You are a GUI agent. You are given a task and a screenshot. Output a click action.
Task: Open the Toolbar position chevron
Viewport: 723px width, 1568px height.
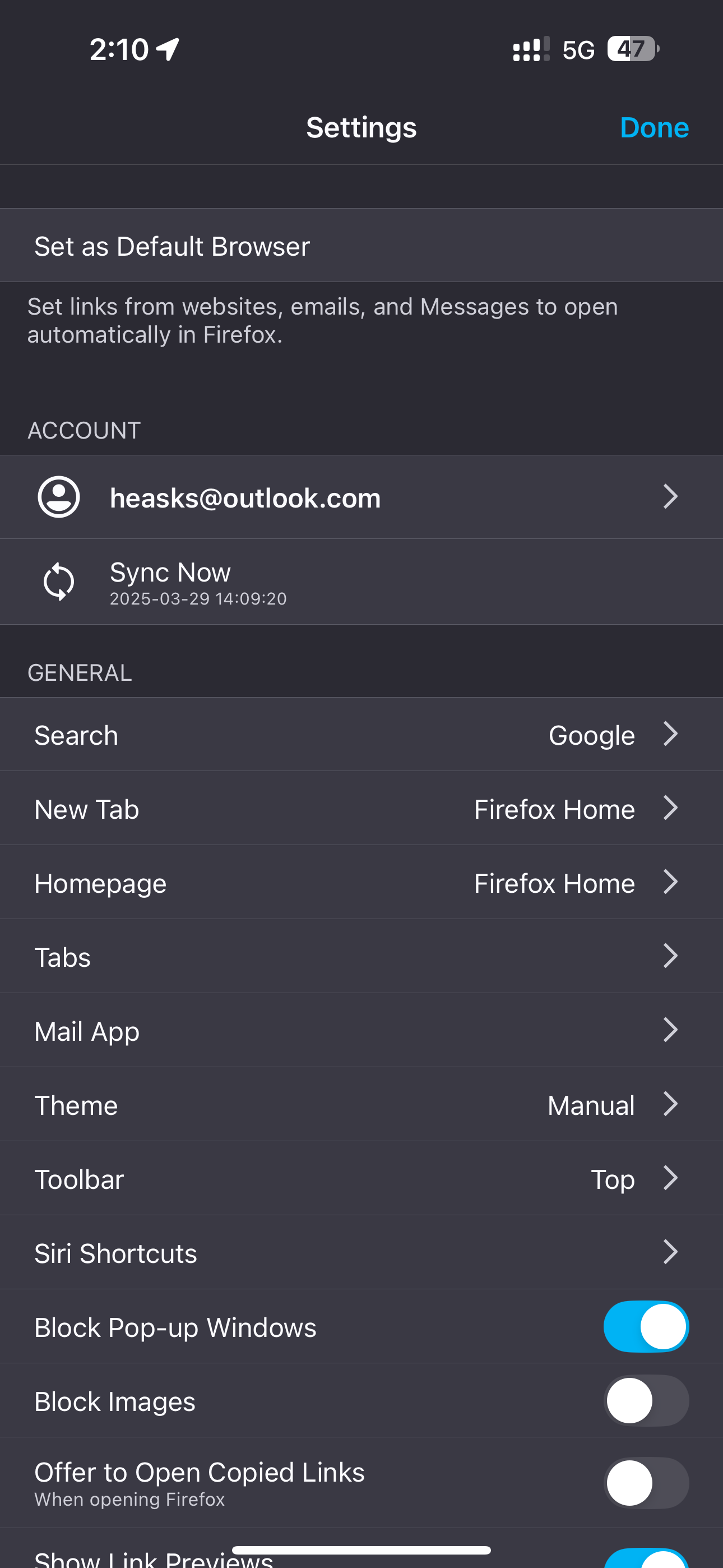point(670,1178)
